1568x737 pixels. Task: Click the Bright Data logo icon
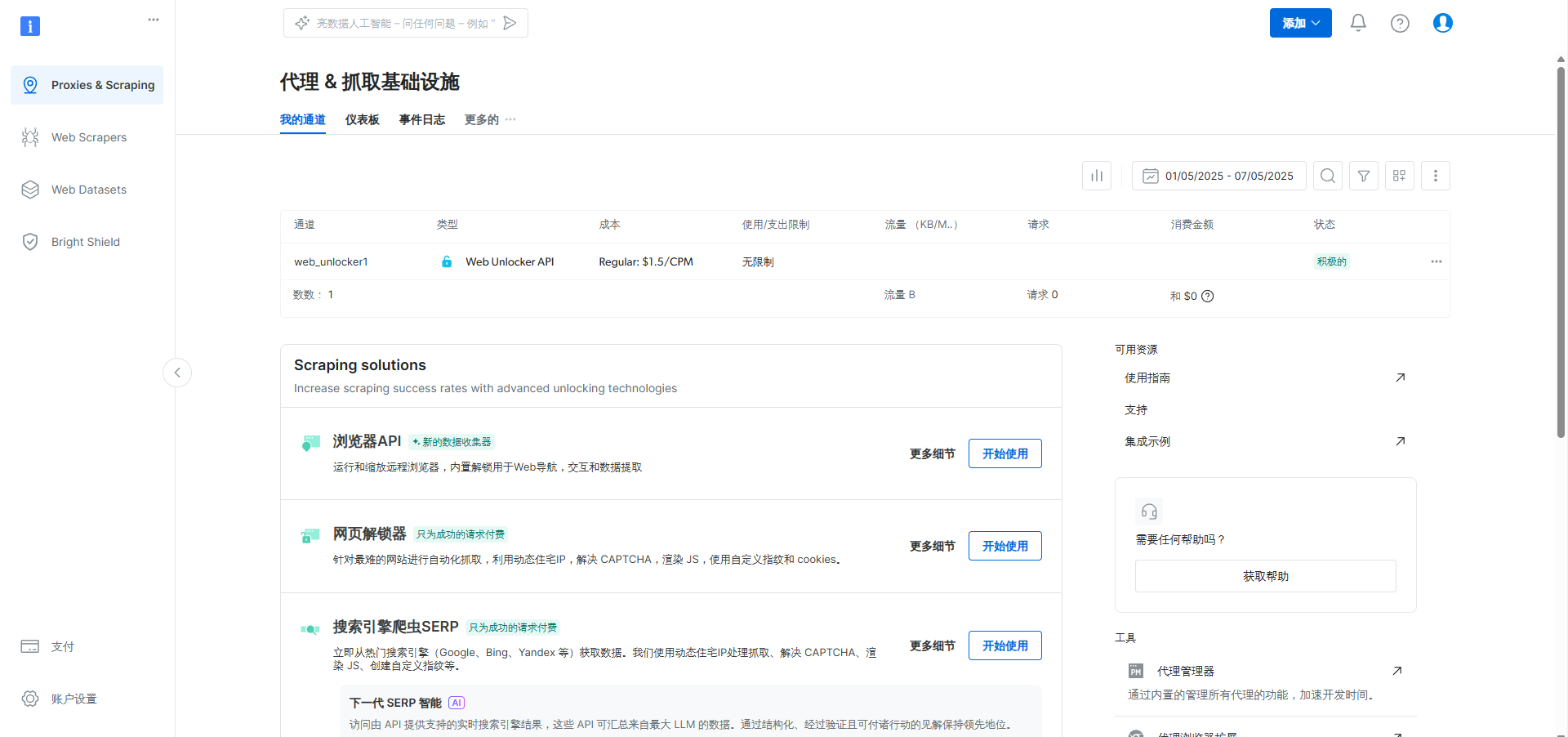point(30,26)
